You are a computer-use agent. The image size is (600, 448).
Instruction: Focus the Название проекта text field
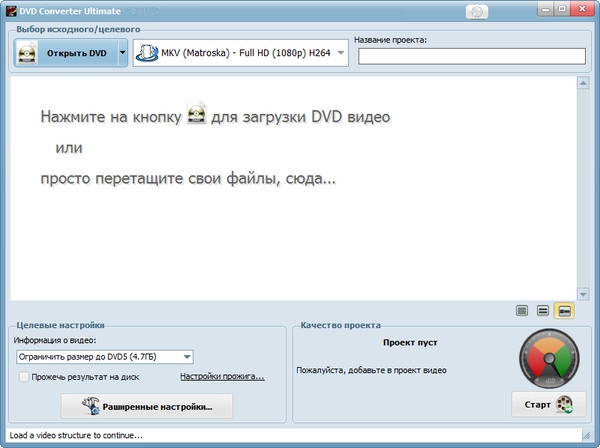pyautogui.click(x=471, y=56)
